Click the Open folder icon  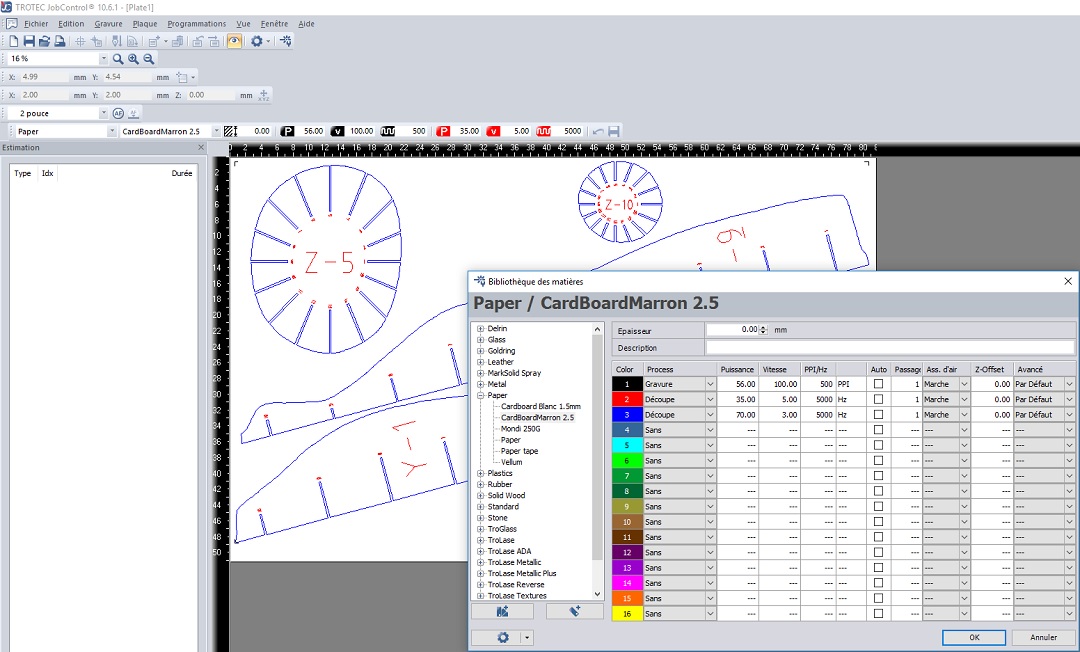(x=44, y=41)
